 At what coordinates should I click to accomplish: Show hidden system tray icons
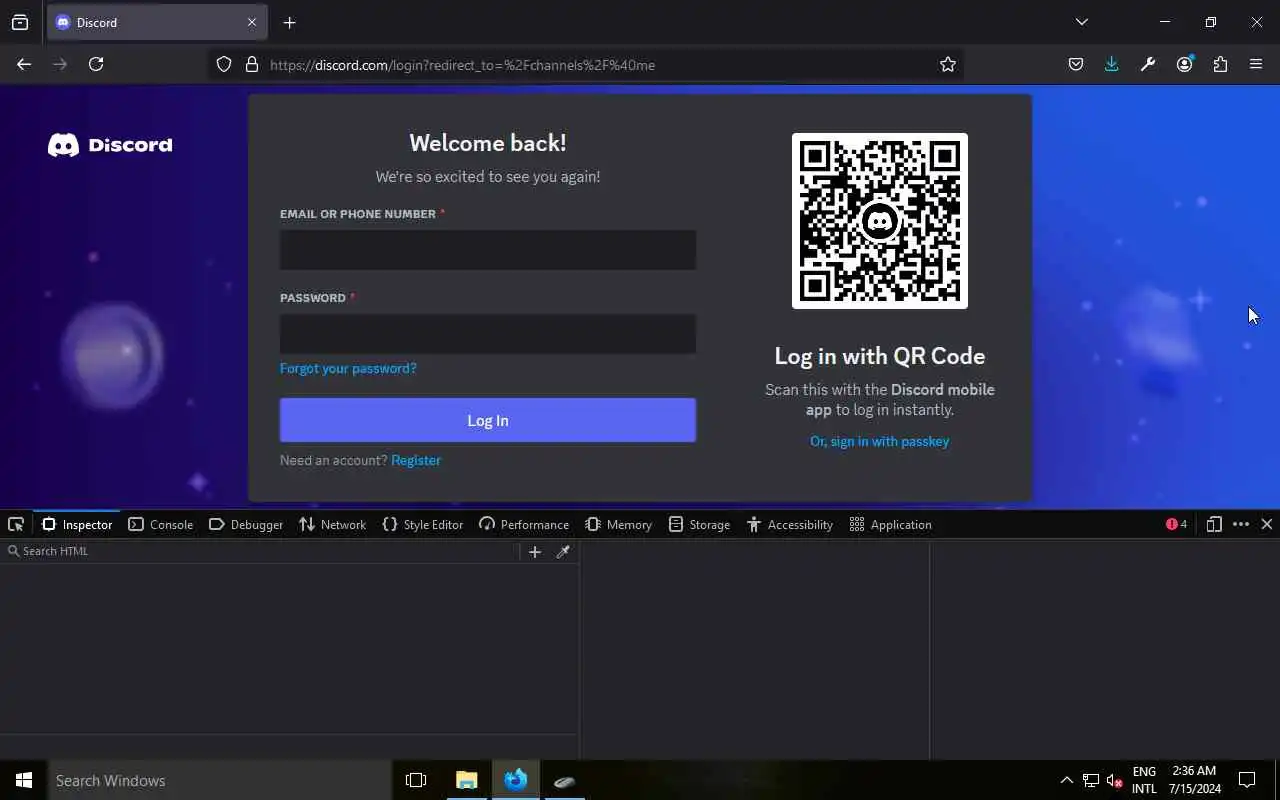click(x=1066, y=780)
